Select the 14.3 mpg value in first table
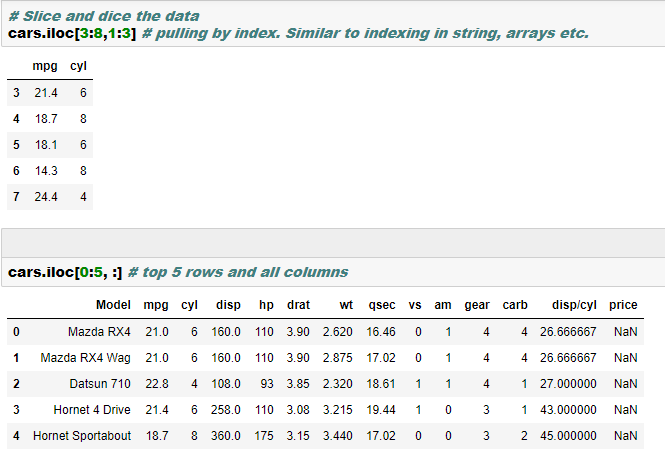The height and width of the screenshot is (465, 665). pos(45,171)
